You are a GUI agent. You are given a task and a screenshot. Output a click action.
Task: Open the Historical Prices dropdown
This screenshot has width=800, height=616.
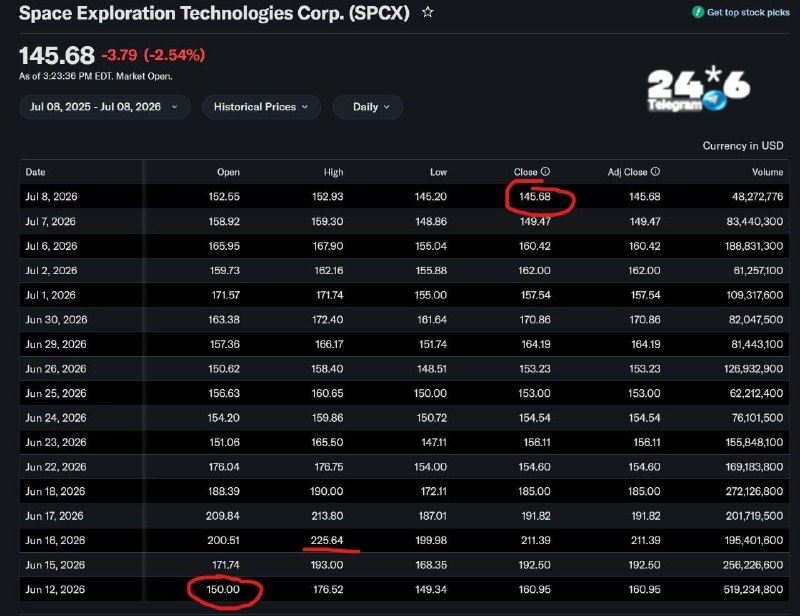tap(261, 107)
